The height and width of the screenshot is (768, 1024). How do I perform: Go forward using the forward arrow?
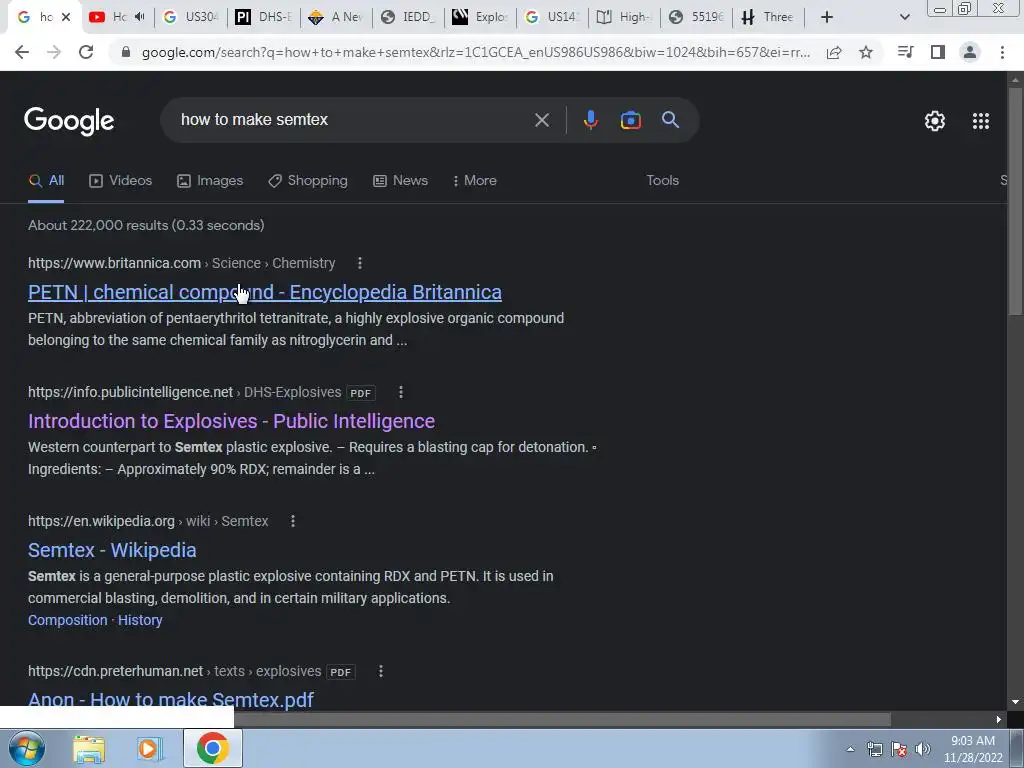(54, 52)
